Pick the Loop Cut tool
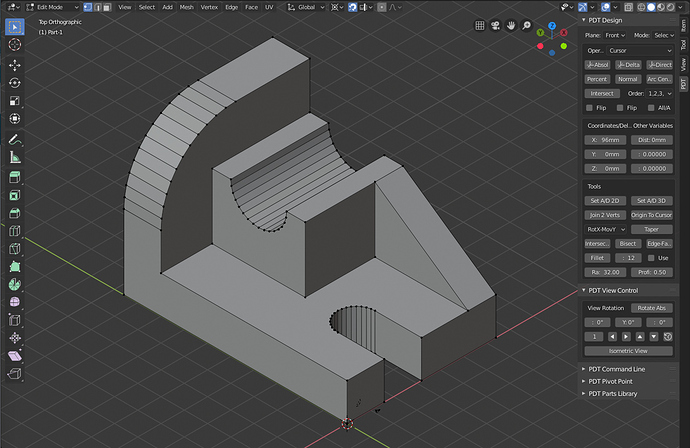 pyautogui.click(x=15, y=231)
